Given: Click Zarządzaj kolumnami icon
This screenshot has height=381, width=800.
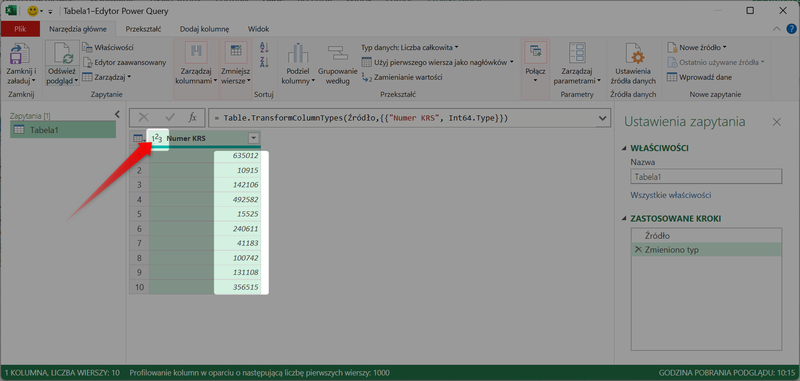Looking at the screenshot, I should [196, 52].
